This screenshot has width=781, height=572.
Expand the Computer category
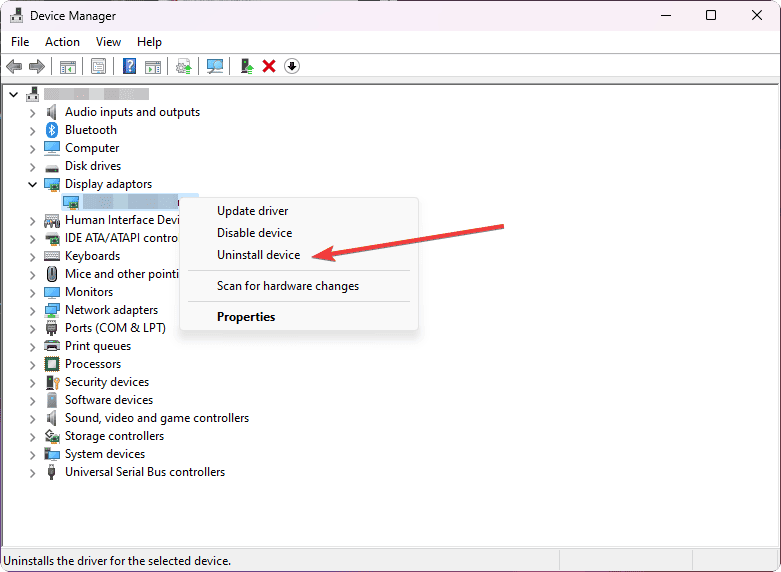[x=32, y=149]
